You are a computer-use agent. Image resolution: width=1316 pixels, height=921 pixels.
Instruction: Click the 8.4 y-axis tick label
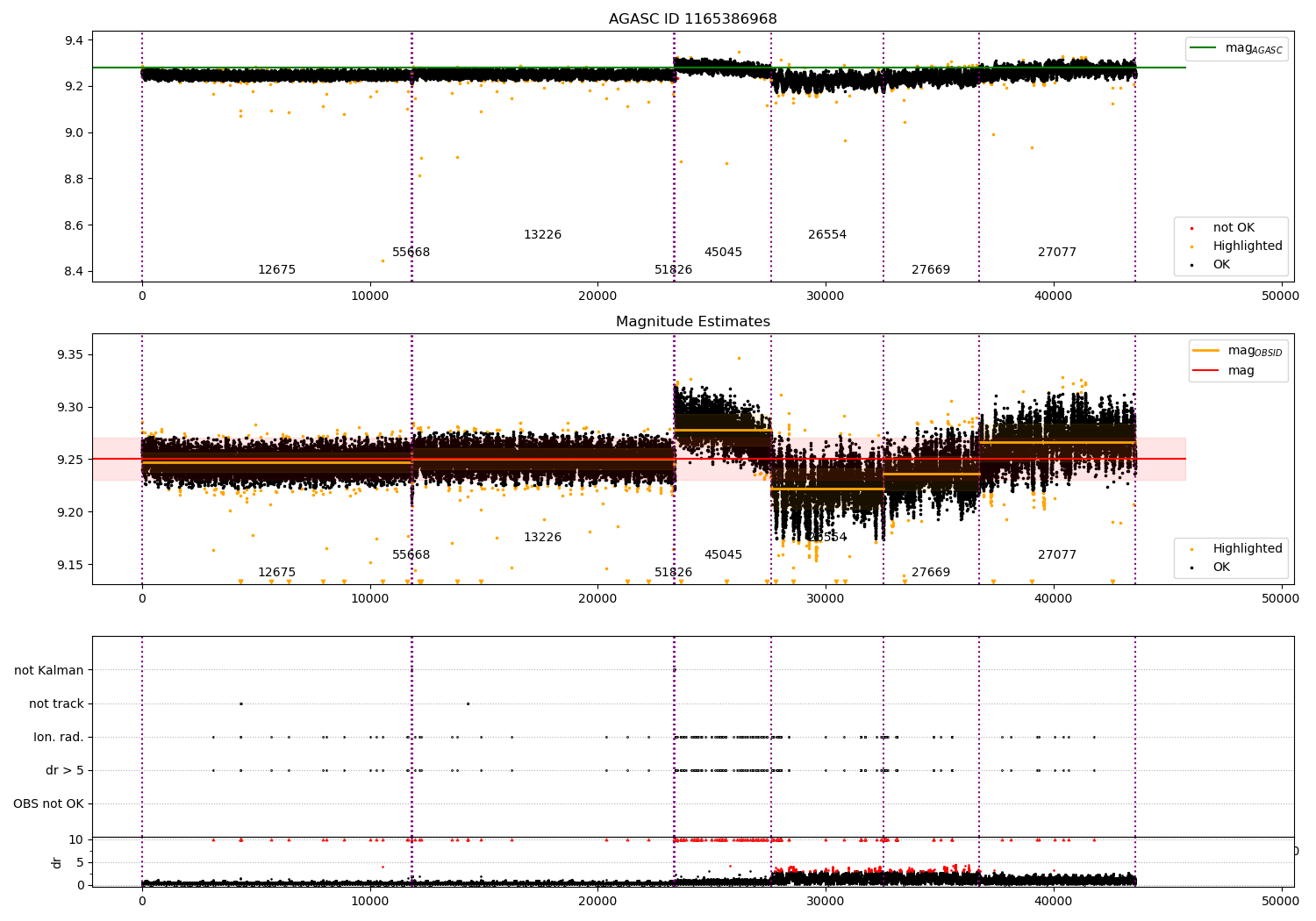click(74, 272)
